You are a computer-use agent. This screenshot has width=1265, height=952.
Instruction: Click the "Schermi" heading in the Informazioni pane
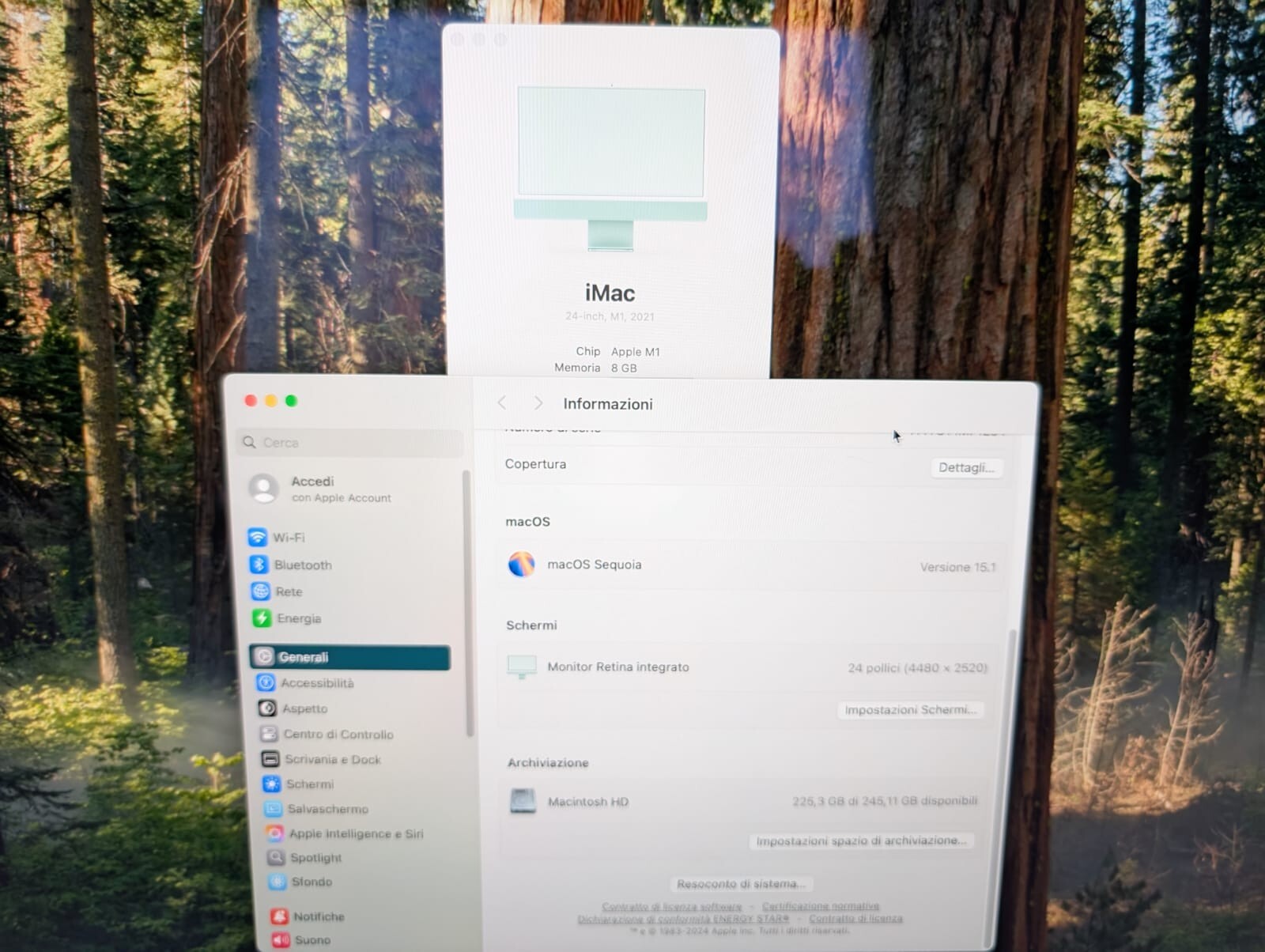pyautogui.click(x=531, y=625)
